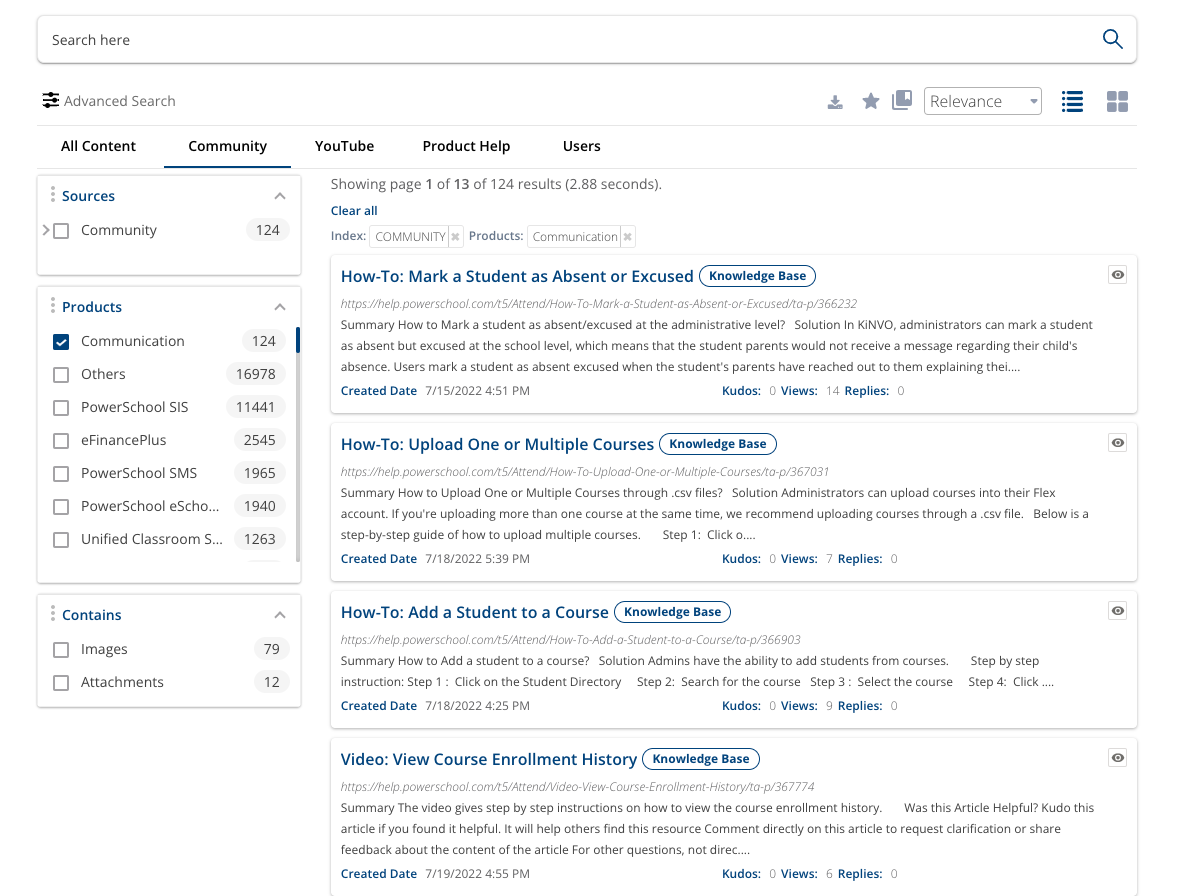Open Advanced Search filter options

[x=108, y=101]
